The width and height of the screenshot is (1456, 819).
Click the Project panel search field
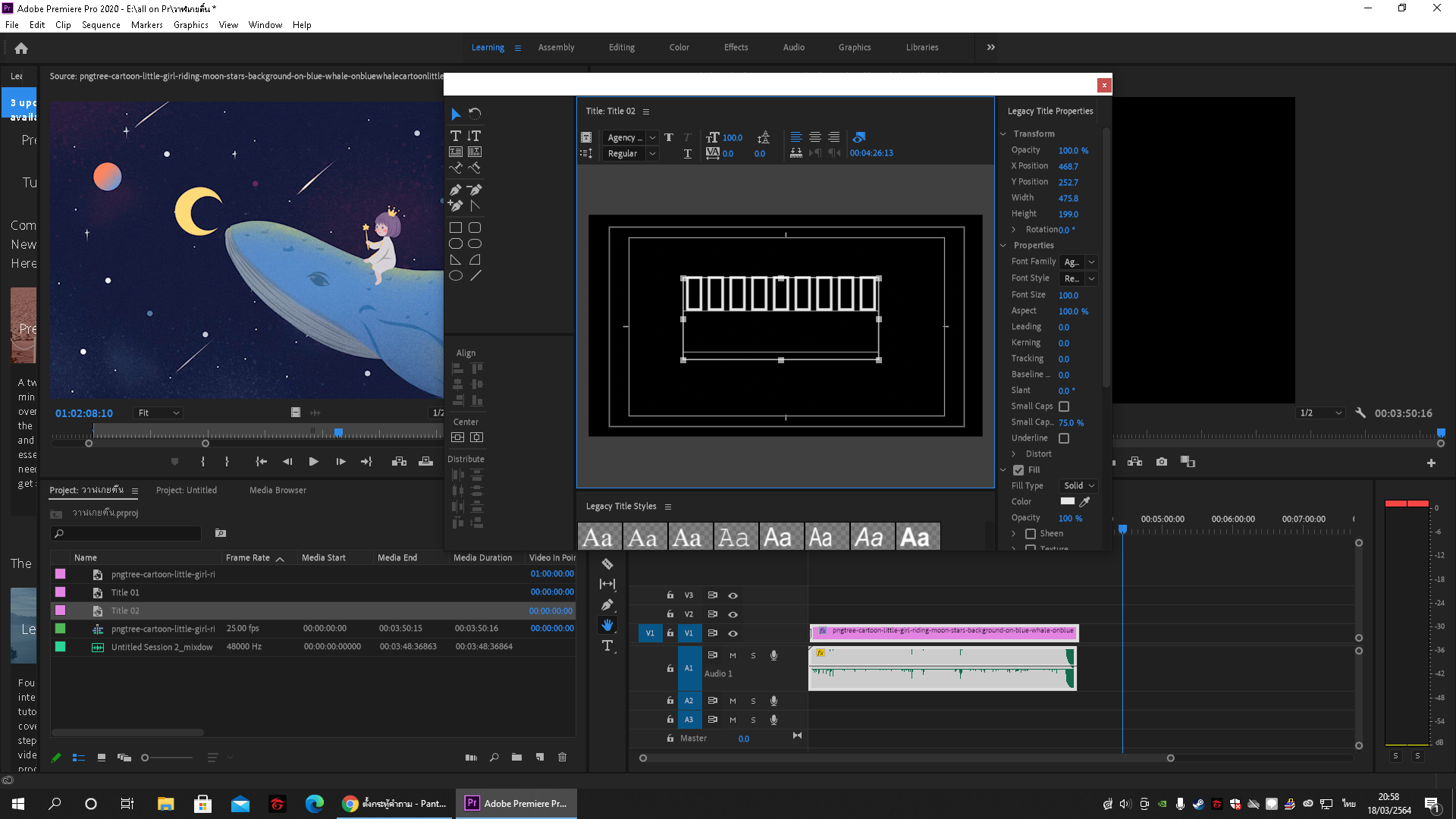click(x=126, y=534)
